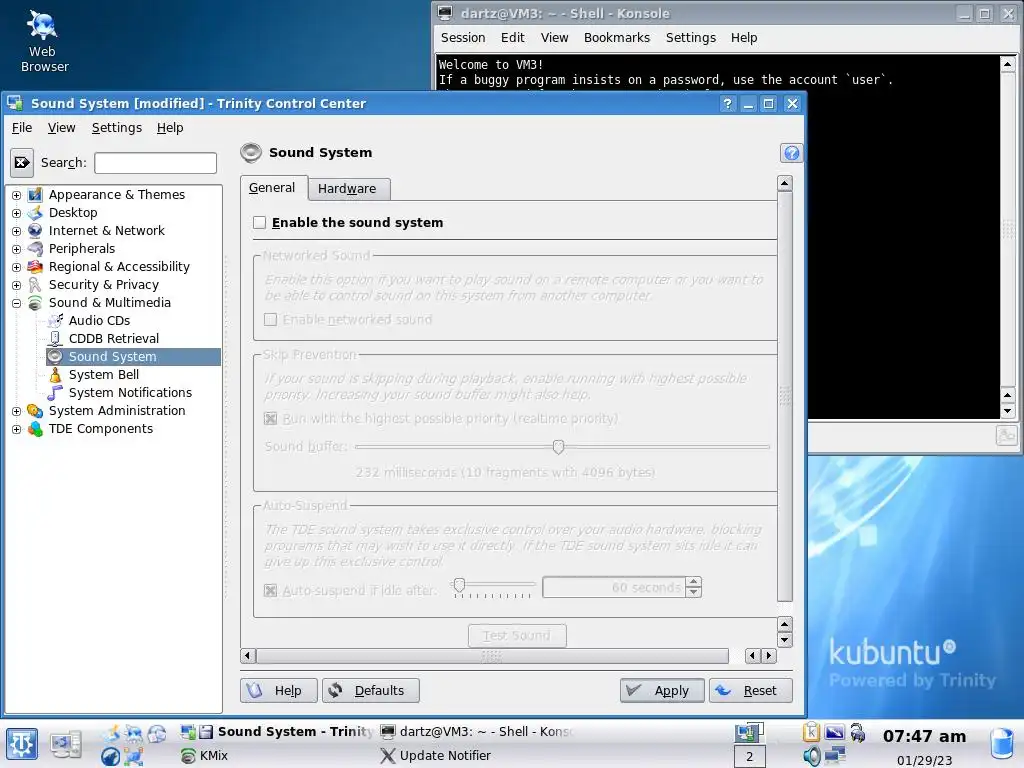Open the trash bin in the panel
The image size is (1024, 768).
1002,744
